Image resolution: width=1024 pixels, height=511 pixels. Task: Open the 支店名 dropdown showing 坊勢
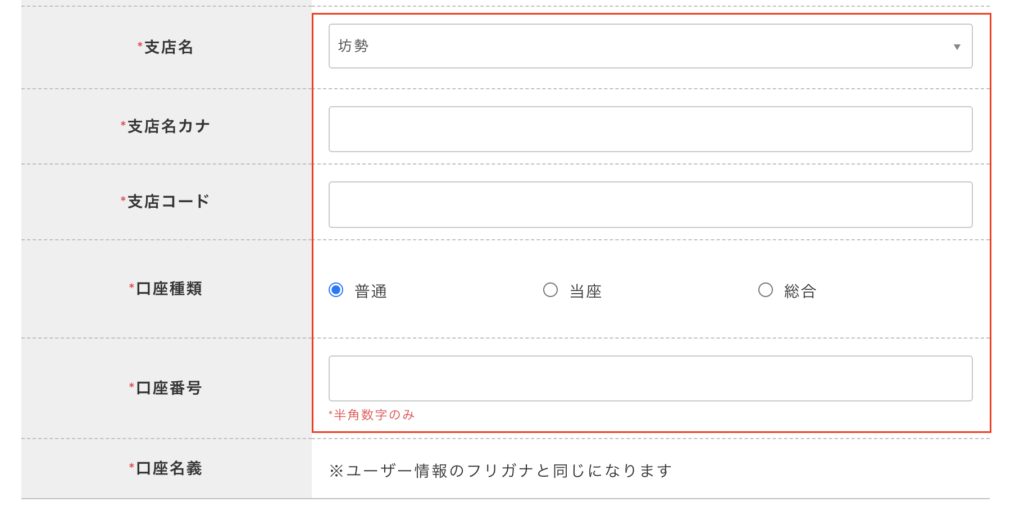click(x=650, y=46)
